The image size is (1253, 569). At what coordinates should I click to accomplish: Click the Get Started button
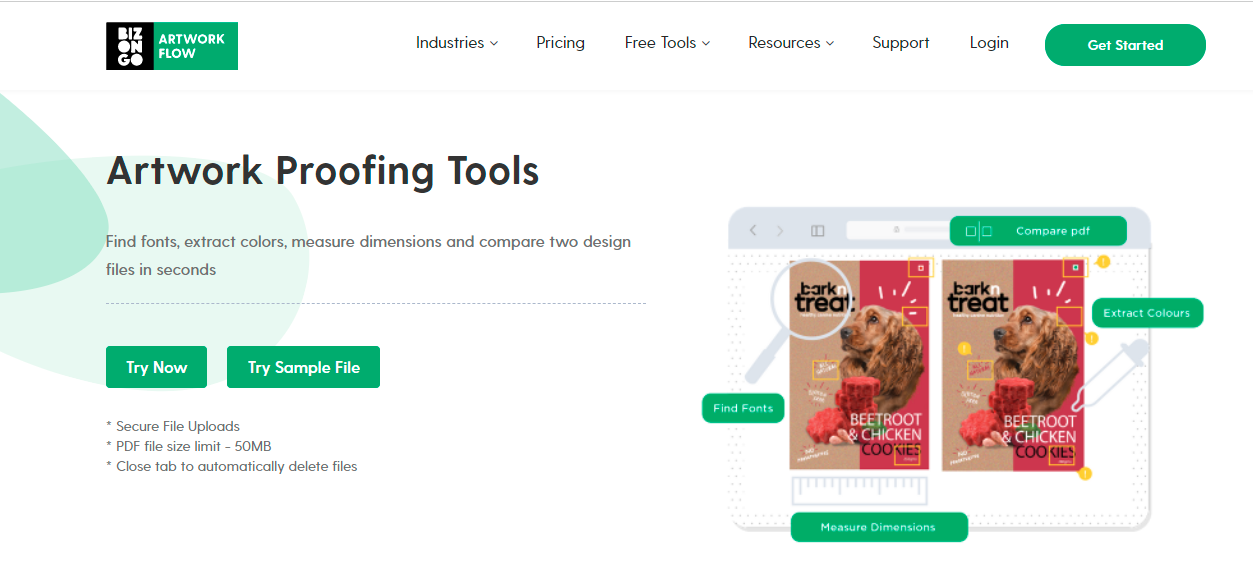pyautogui.click(x=1125, y=45)
